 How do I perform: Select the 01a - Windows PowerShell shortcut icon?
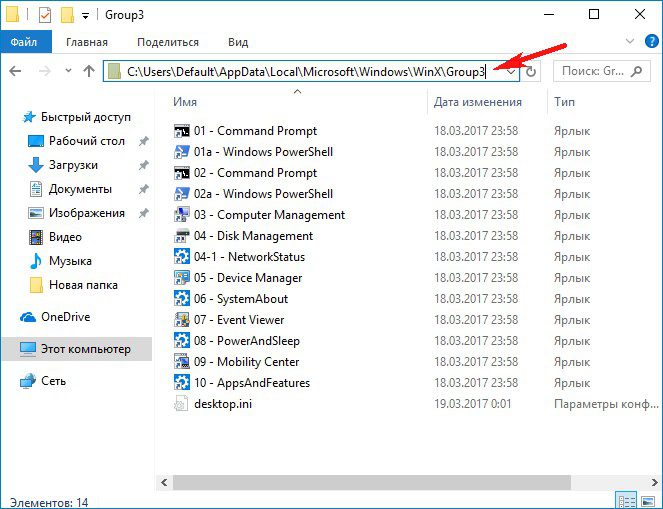(x=182, y=152)
